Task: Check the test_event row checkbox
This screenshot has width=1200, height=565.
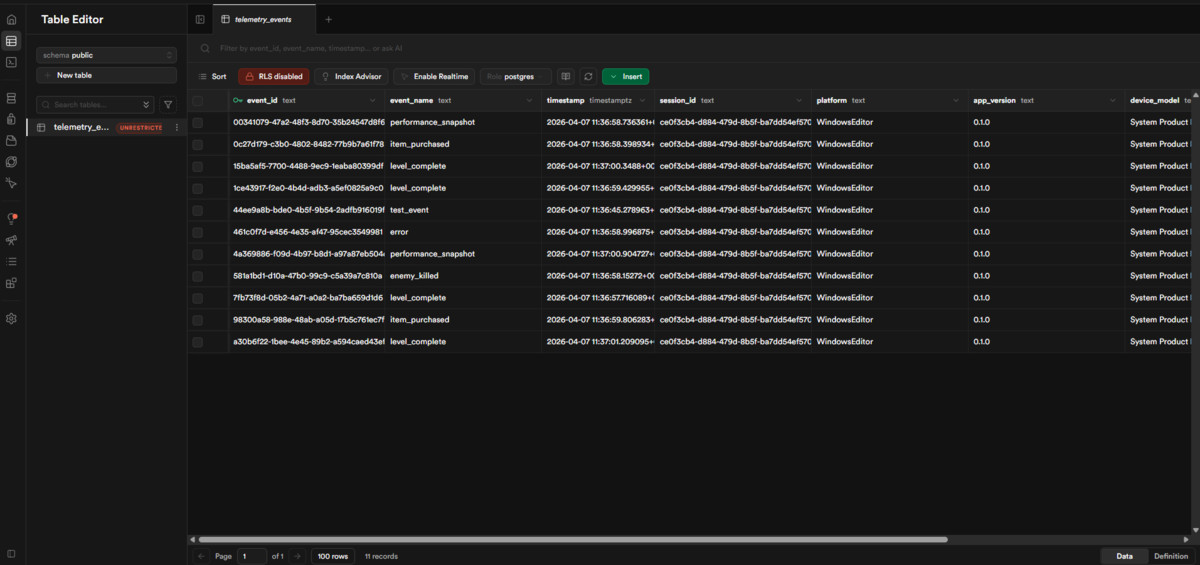Action: click(198, 210)
